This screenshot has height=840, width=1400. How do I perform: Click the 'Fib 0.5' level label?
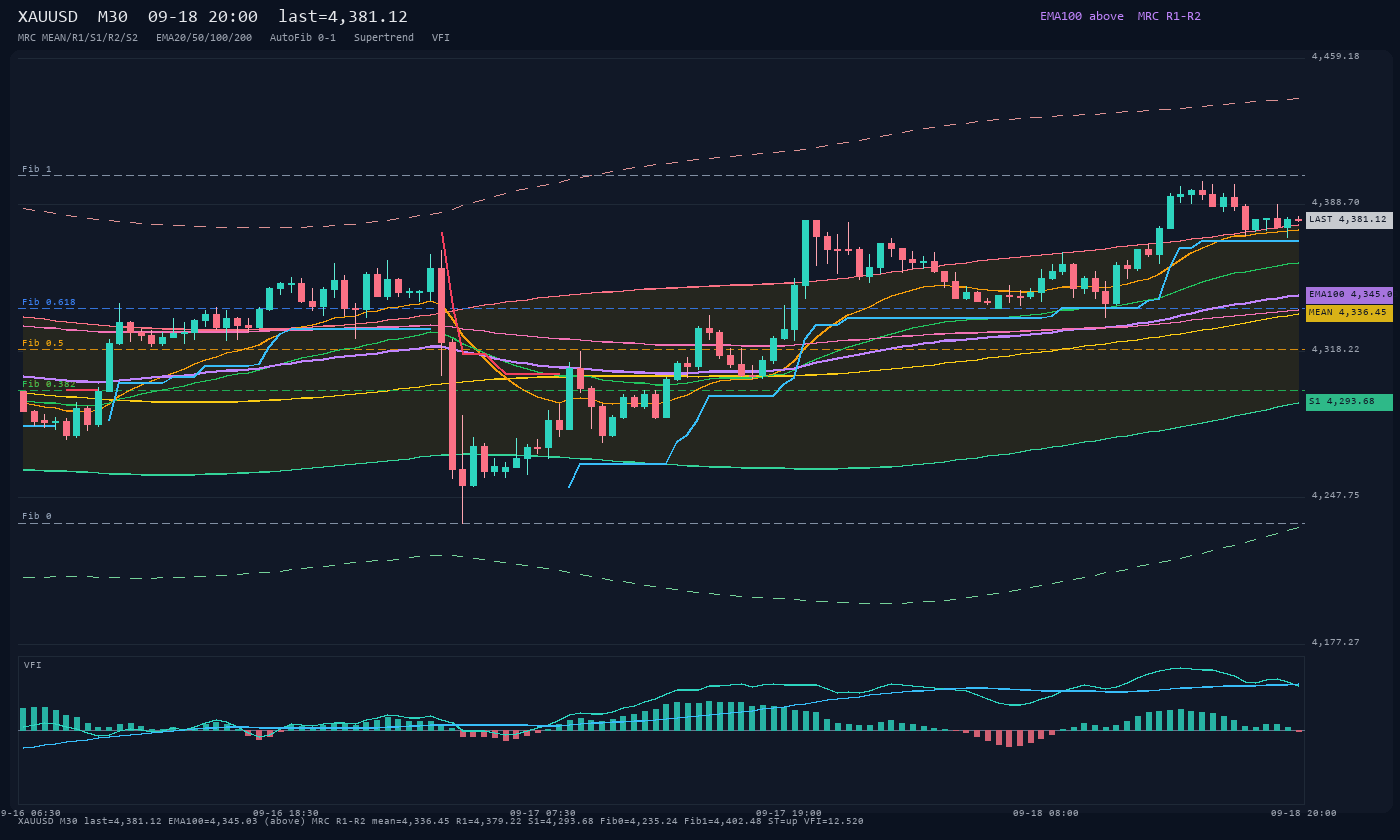43,343
